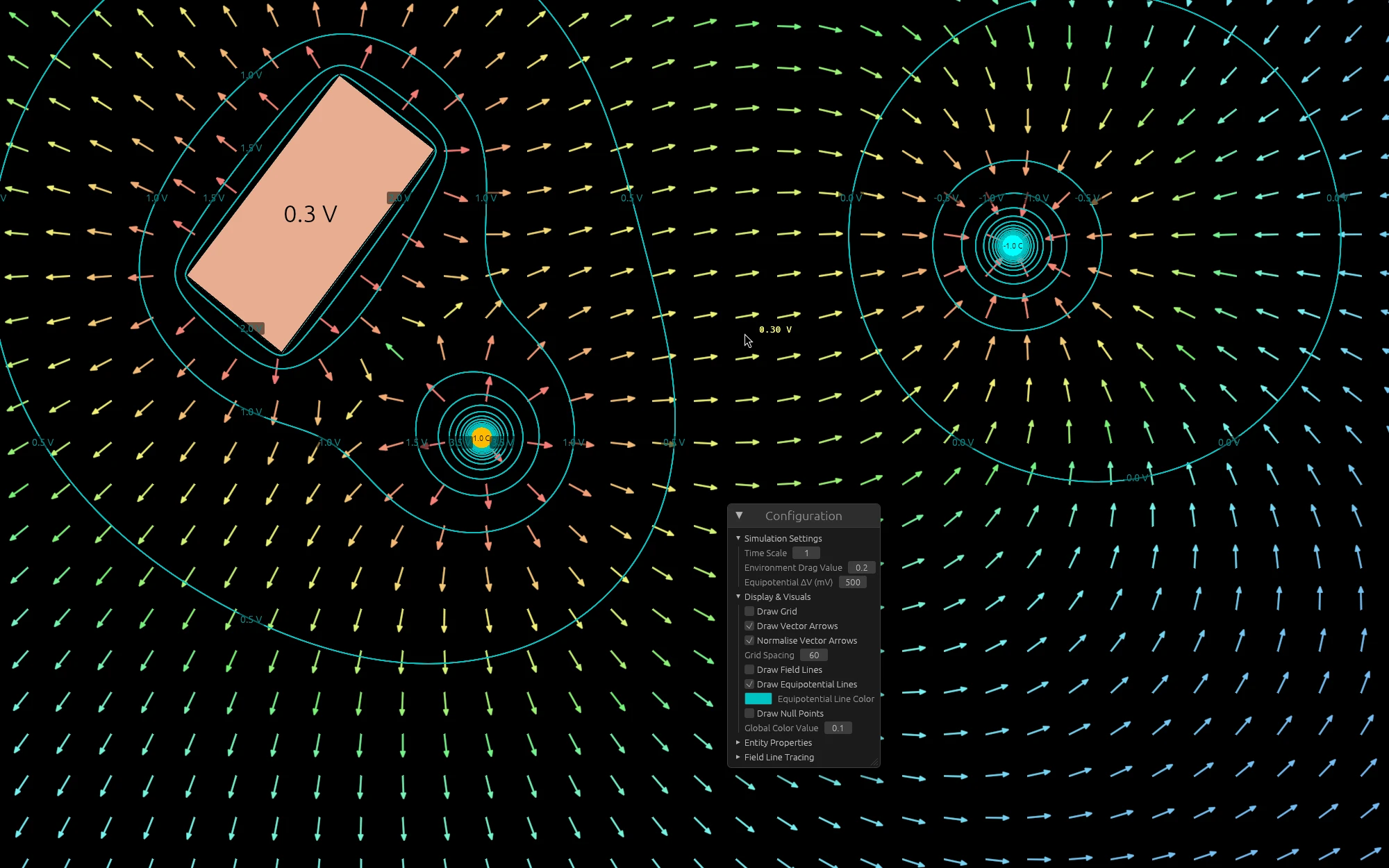Grab the Configuration panel resize grip

(x=875, y=762)
